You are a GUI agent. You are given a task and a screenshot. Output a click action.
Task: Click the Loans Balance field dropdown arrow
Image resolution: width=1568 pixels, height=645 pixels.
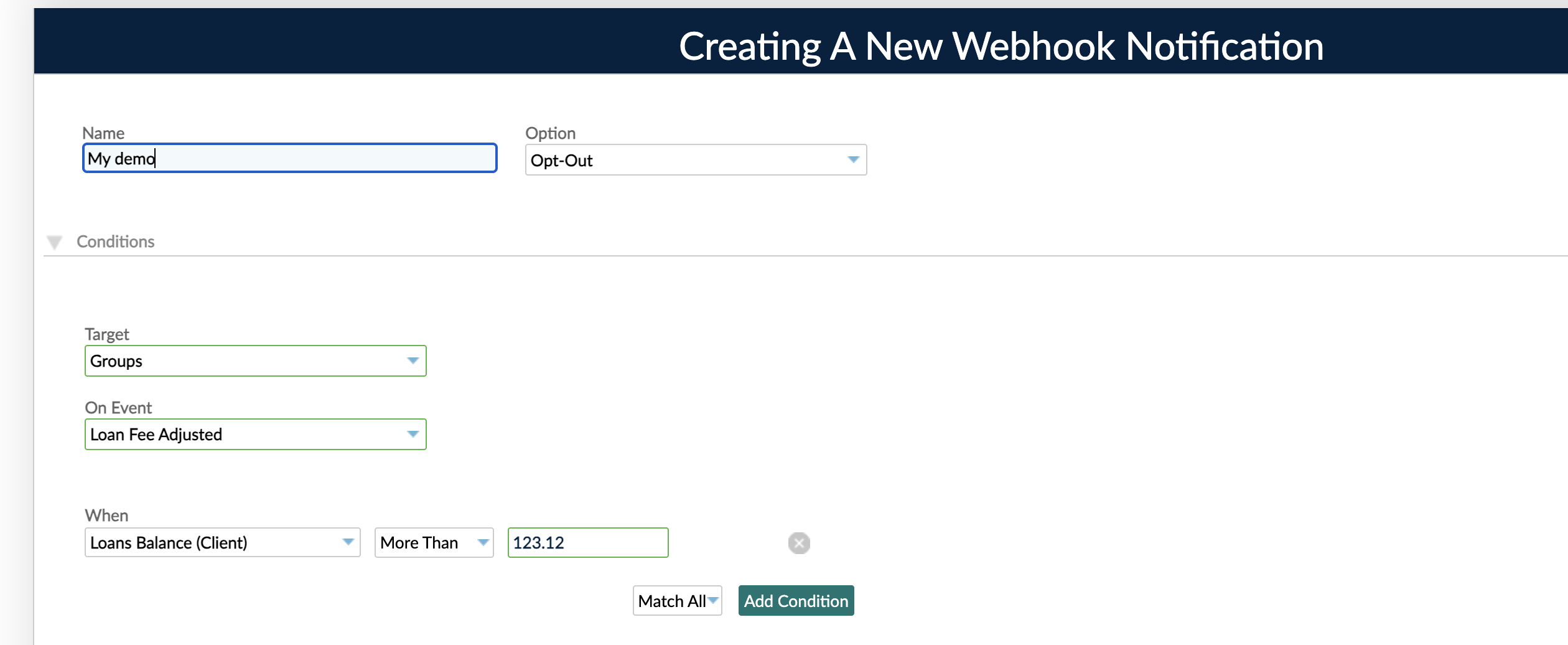347,542
